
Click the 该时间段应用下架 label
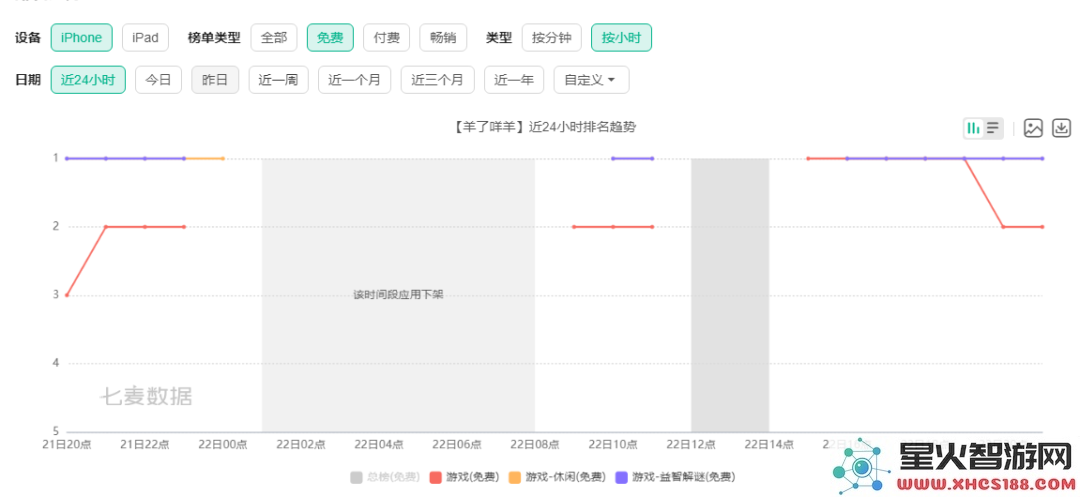398,295
